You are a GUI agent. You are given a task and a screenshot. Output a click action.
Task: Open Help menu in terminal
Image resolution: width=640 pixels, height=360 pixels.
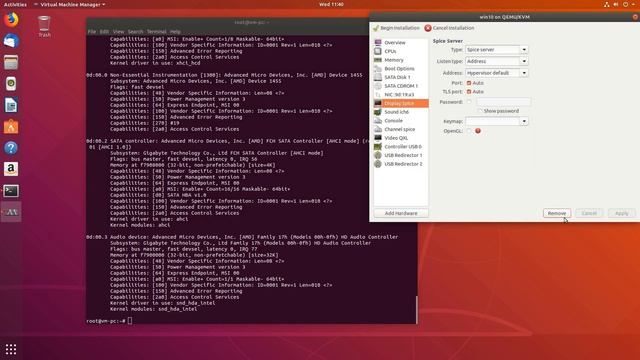(175, 31)
